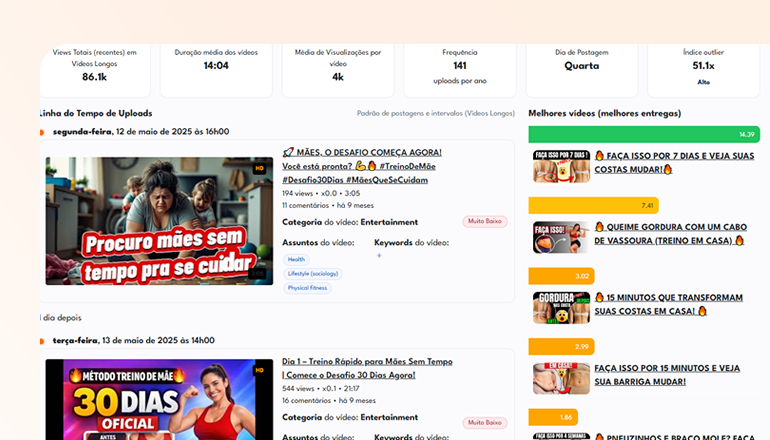Click thumbnail of '15 MINUTOS QUE TRANSFORMAM' video

pyautogui.click(x=561, y=308)
